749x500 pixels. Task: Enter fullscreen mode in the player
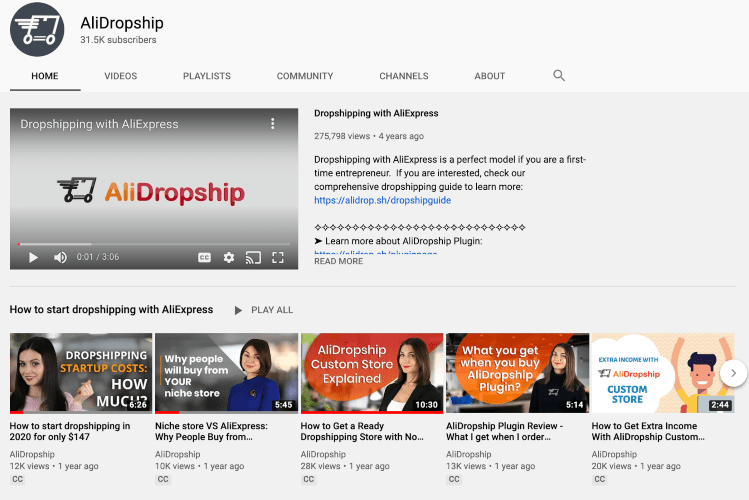[278, 257]
